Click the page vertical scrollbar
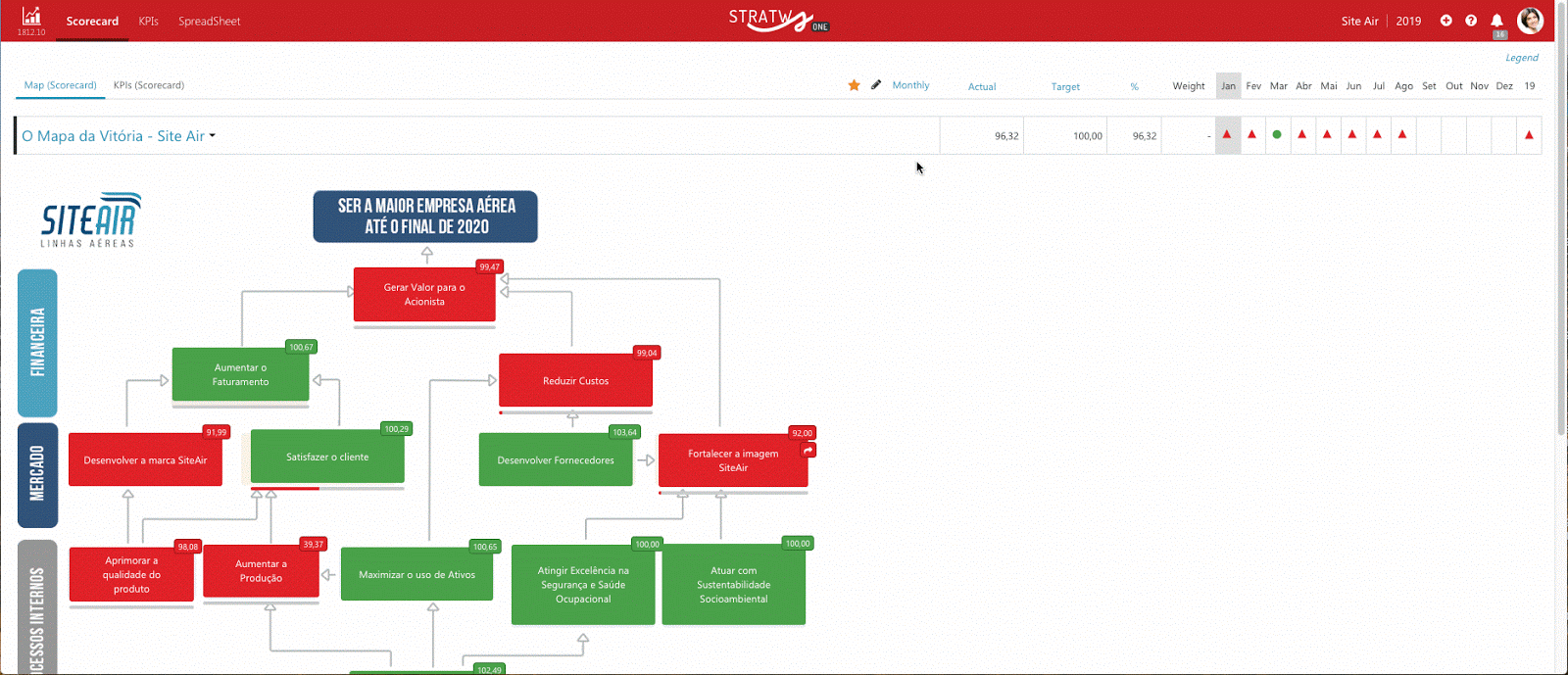The height and width of the screenshot is (675, 1568). [x=1561, y=220]
